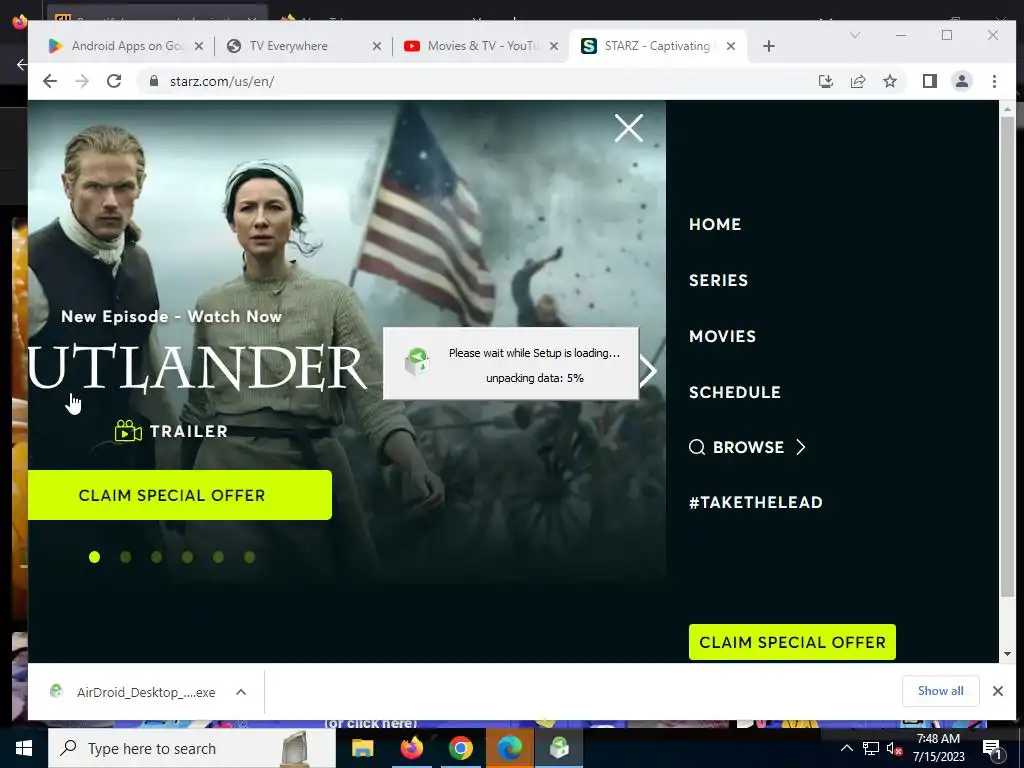Click Show all downloads

pos(940,691)
